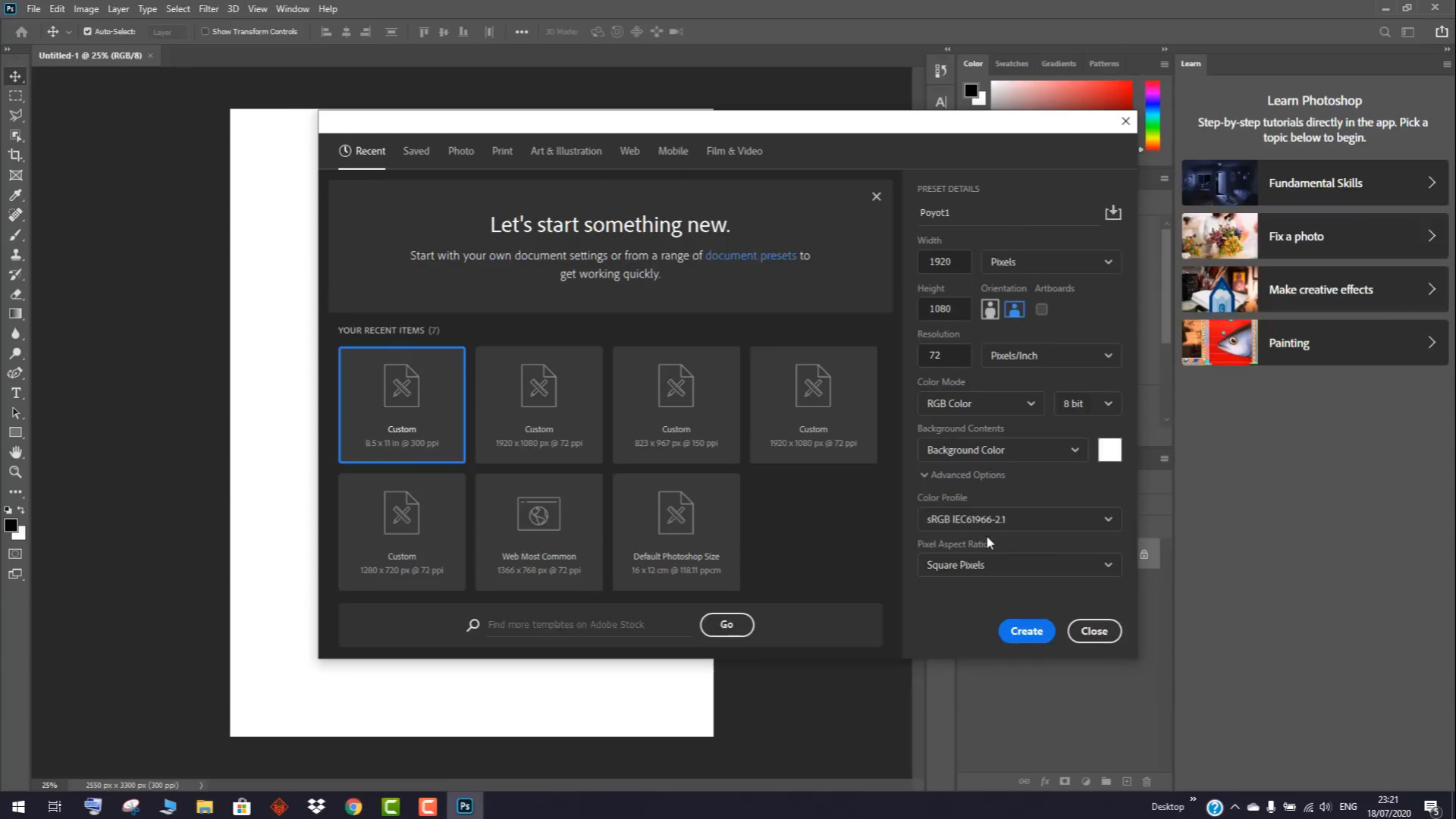Image resolution: width=1456 pixels, height=819 pixels.
Task: Select the Clone Stamp tool
Action: (15, 255)
